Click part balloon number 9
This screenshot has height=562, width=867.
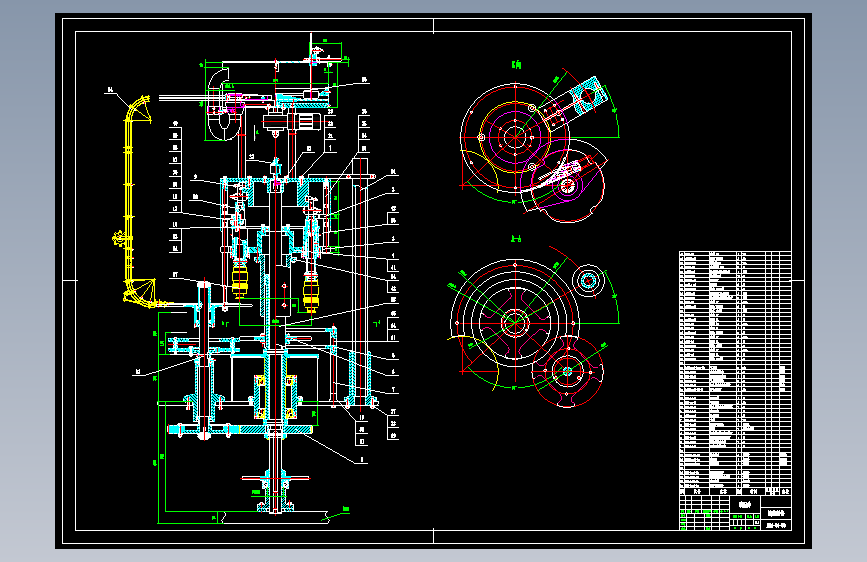click(195, 177)
